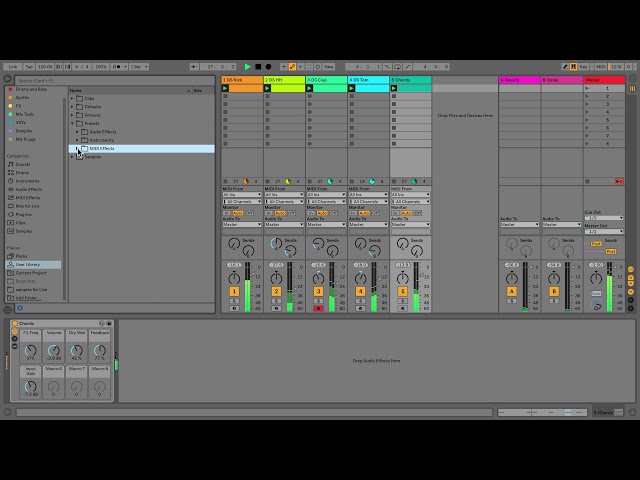
Task: Open track 1 MIDI From All Ins dropdown
Action: (x=242, y=195)
